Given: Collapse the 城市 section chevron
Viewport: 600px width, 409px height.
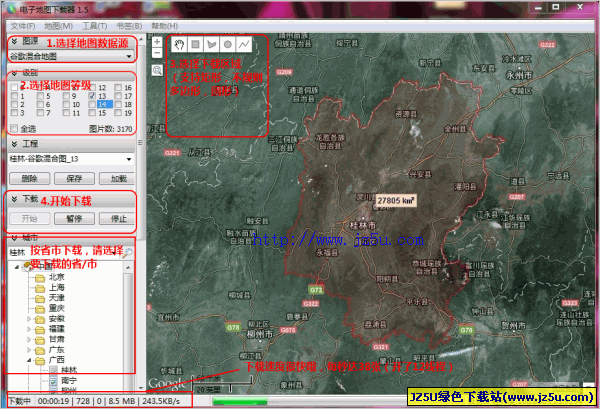Looking at the screenshot, I should click(15, 238).
